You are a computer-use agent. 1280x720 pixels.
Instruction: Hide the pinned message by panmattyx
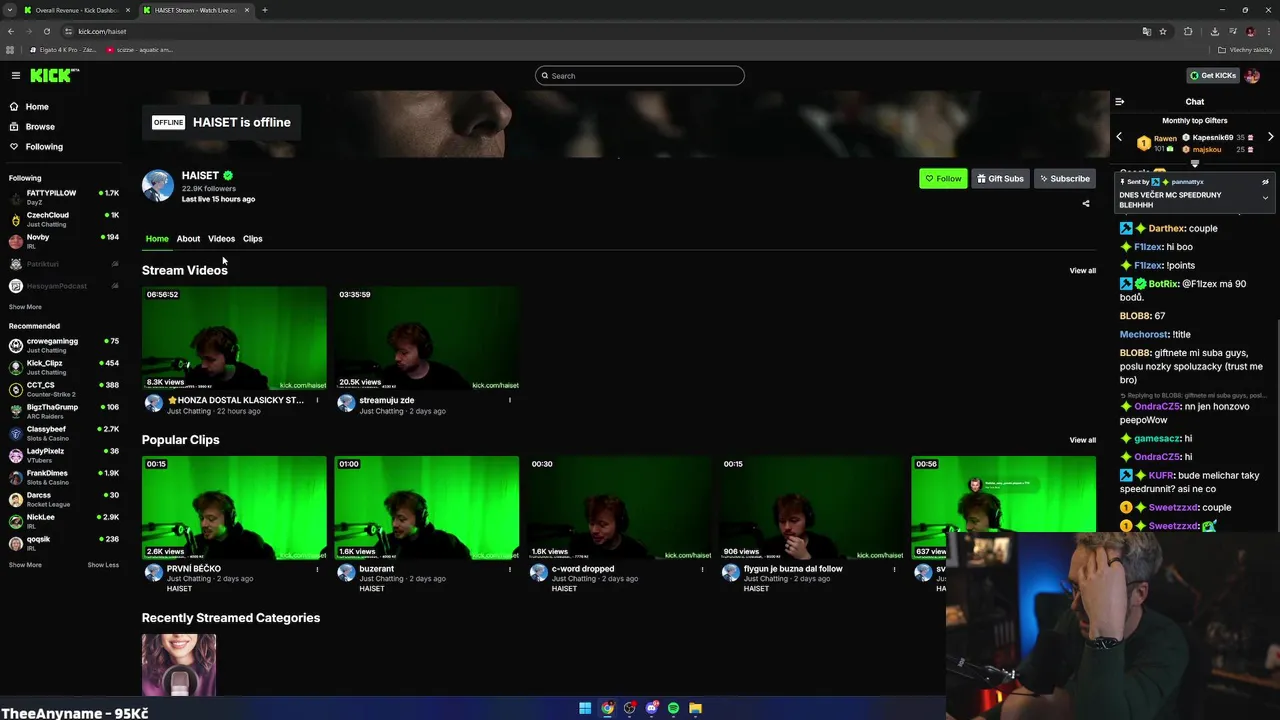1265,182
